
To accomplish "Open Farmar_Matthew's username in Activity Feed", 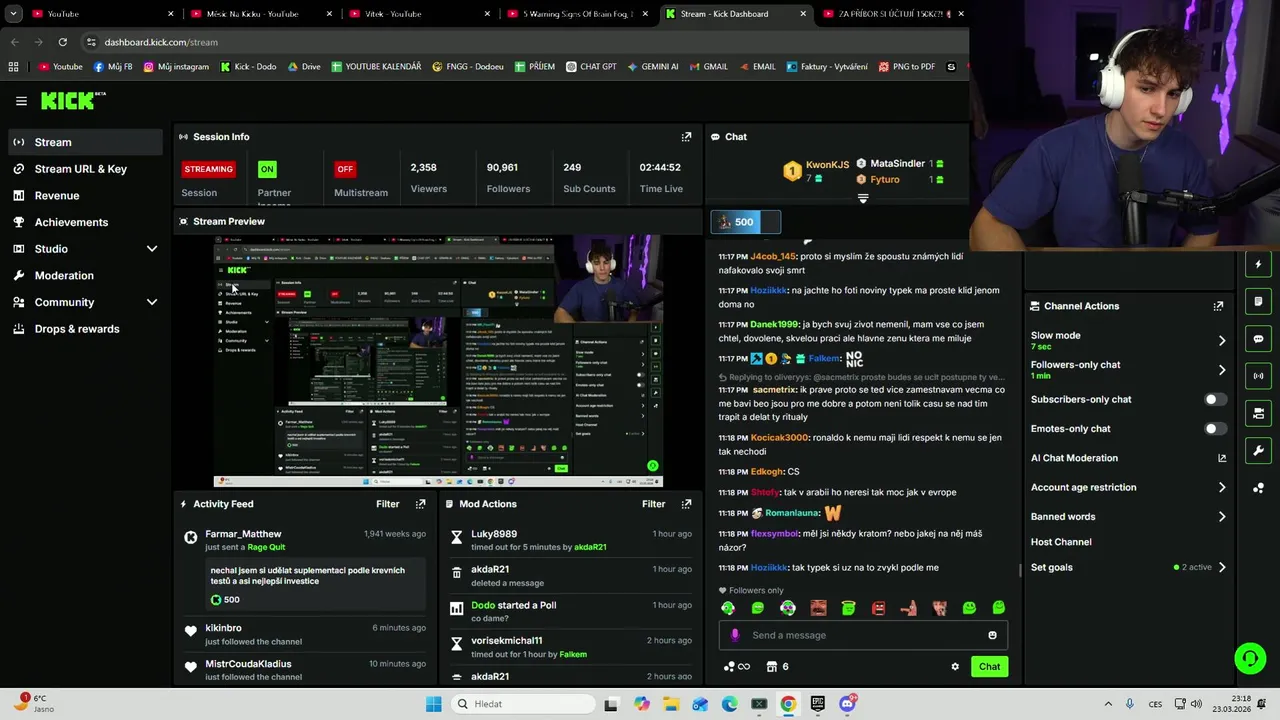I will pyautogui.click(x=243, y=534).
